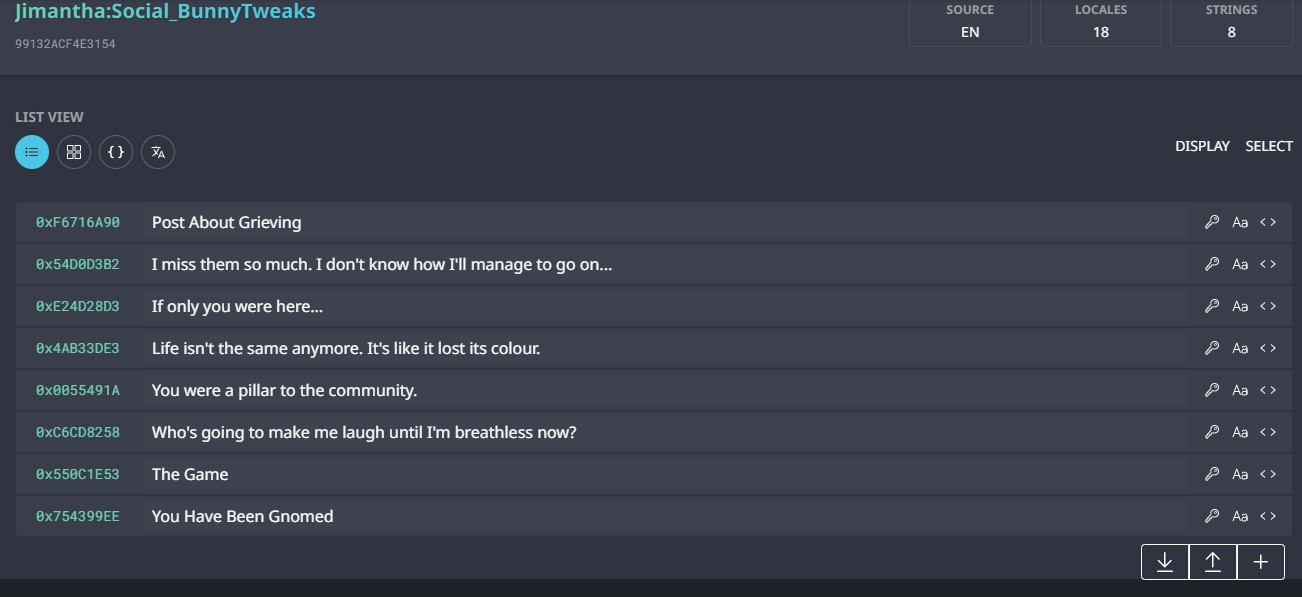Viewport: 1302px width, 597px height.
Task: Open the DISPLAY menu
Action: (x=1202, y=146)
